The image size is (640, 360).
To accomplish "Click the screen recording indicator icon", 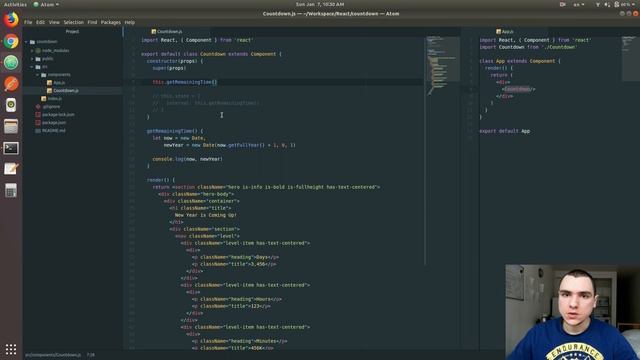I will (562, 4).
